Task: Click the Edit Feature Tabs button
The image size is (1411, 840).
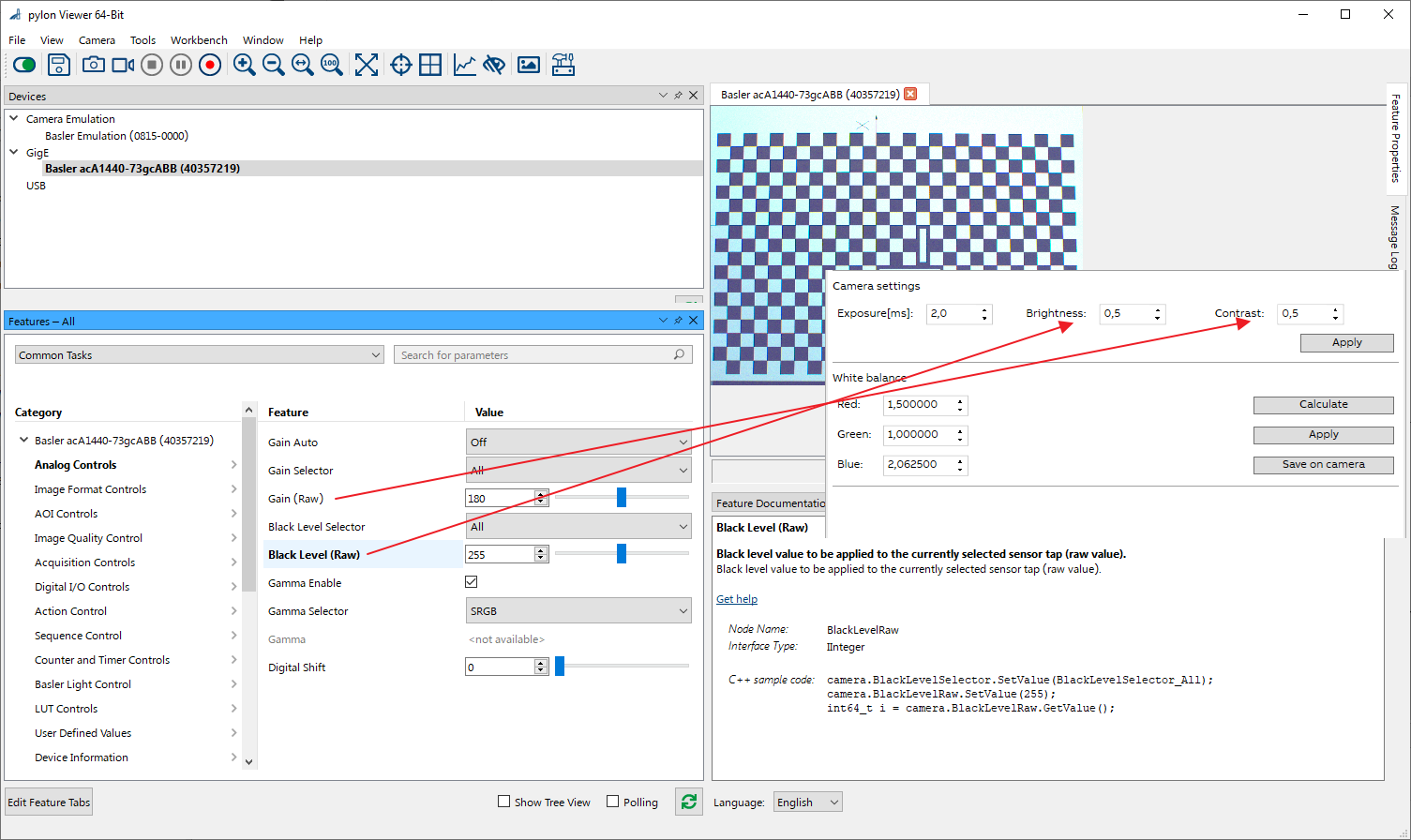Action: (49, 802)
